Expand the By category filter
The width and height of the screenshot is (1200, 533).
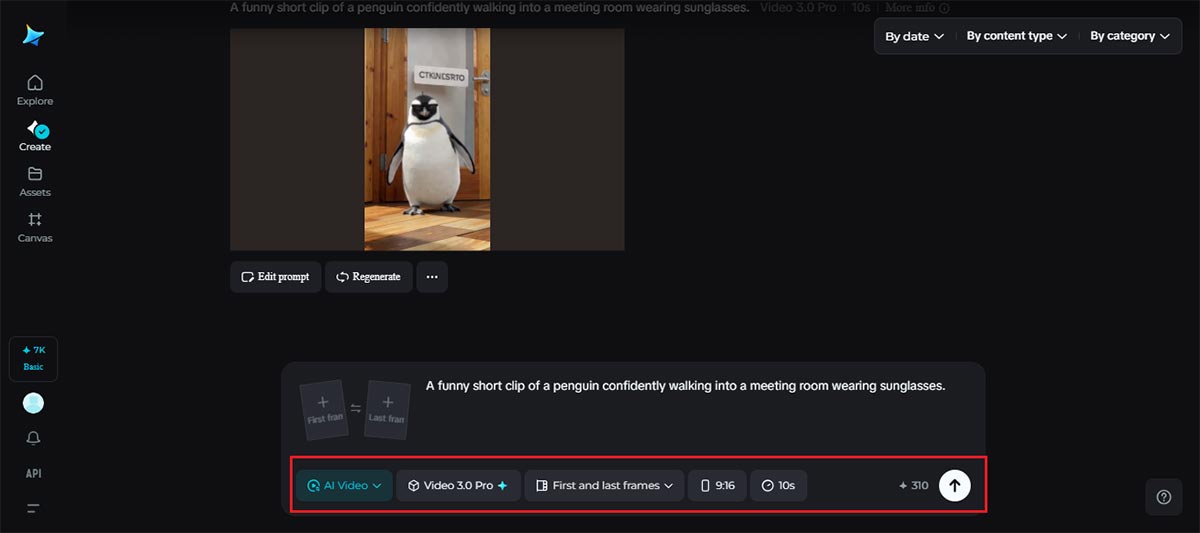coord(1129,36)
